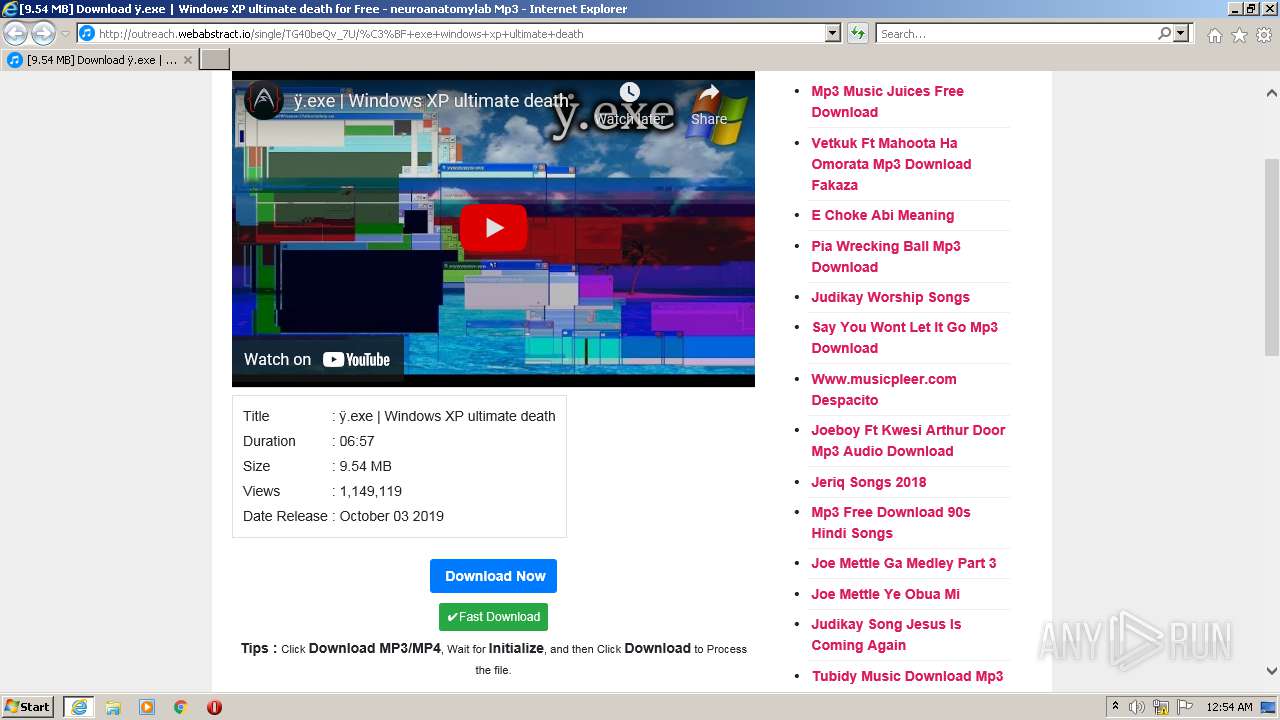Click the volume speaker tray icon
Screen dimensions: 1280x720
1137,707
